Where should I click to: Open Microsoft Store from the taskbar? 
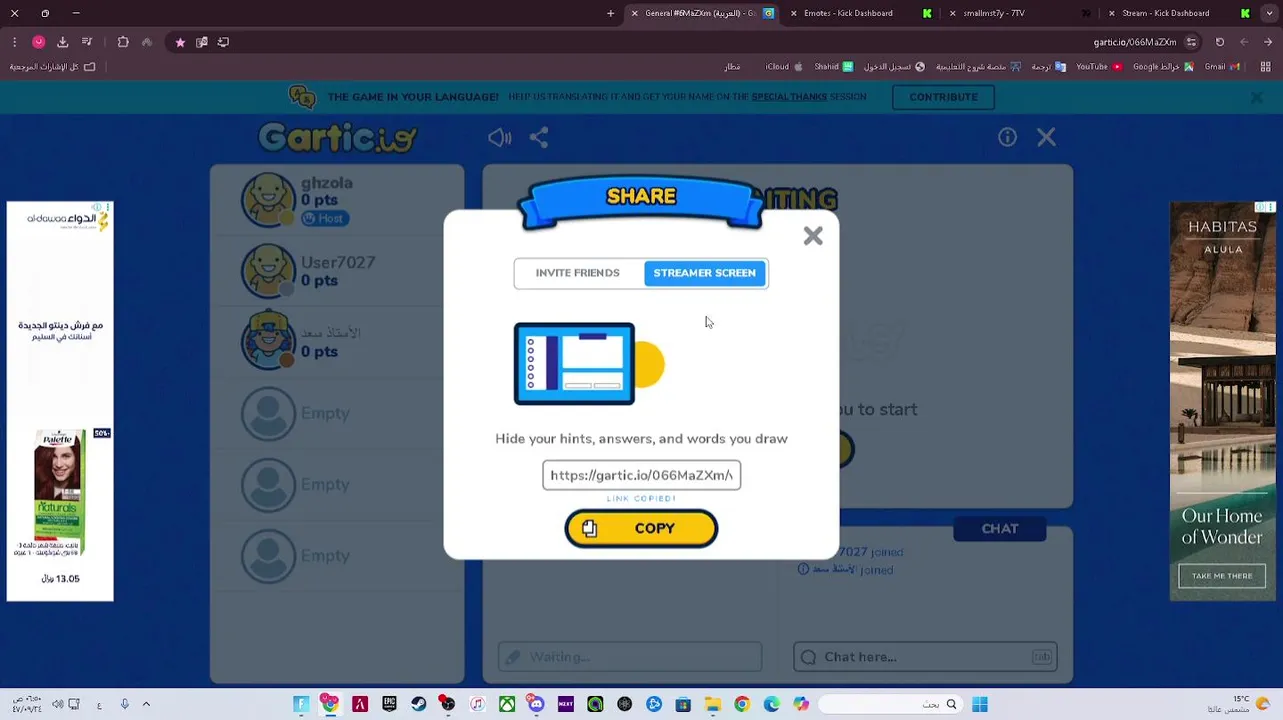point(683,704)
